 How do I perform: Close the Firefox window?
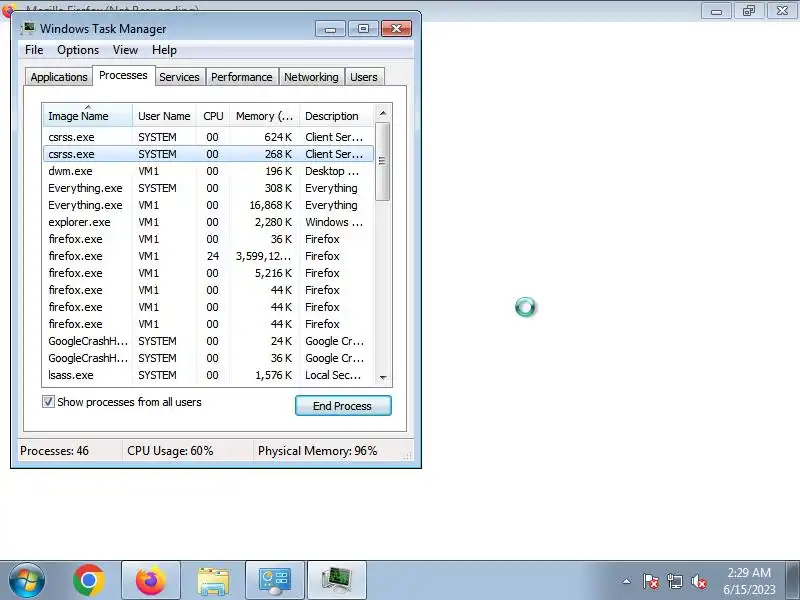(782, 11)
